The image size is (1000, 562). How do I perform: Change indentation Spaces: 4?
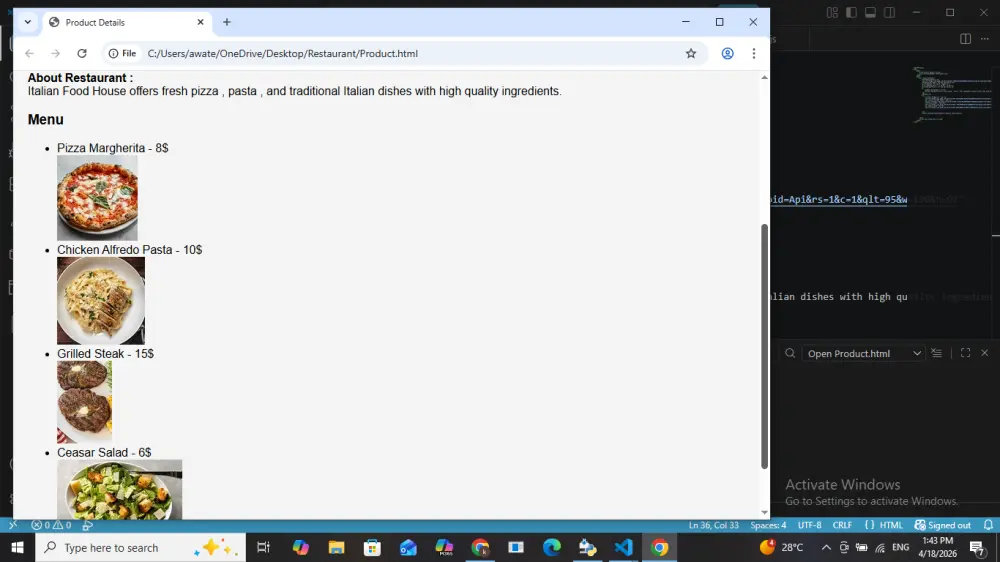click(x=768, y=526)
